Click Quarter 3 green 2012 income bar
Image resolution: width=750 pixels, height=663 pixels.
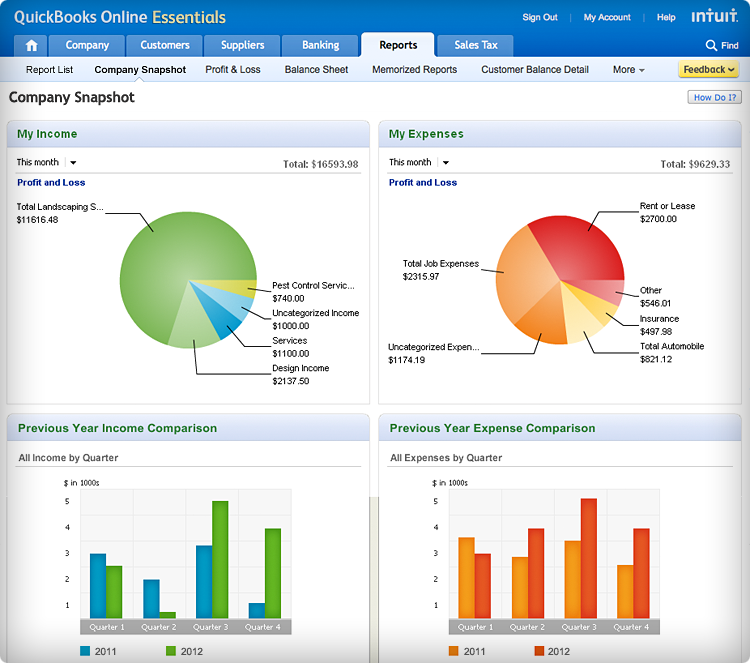pyautogui.click(x=220, y=559)
